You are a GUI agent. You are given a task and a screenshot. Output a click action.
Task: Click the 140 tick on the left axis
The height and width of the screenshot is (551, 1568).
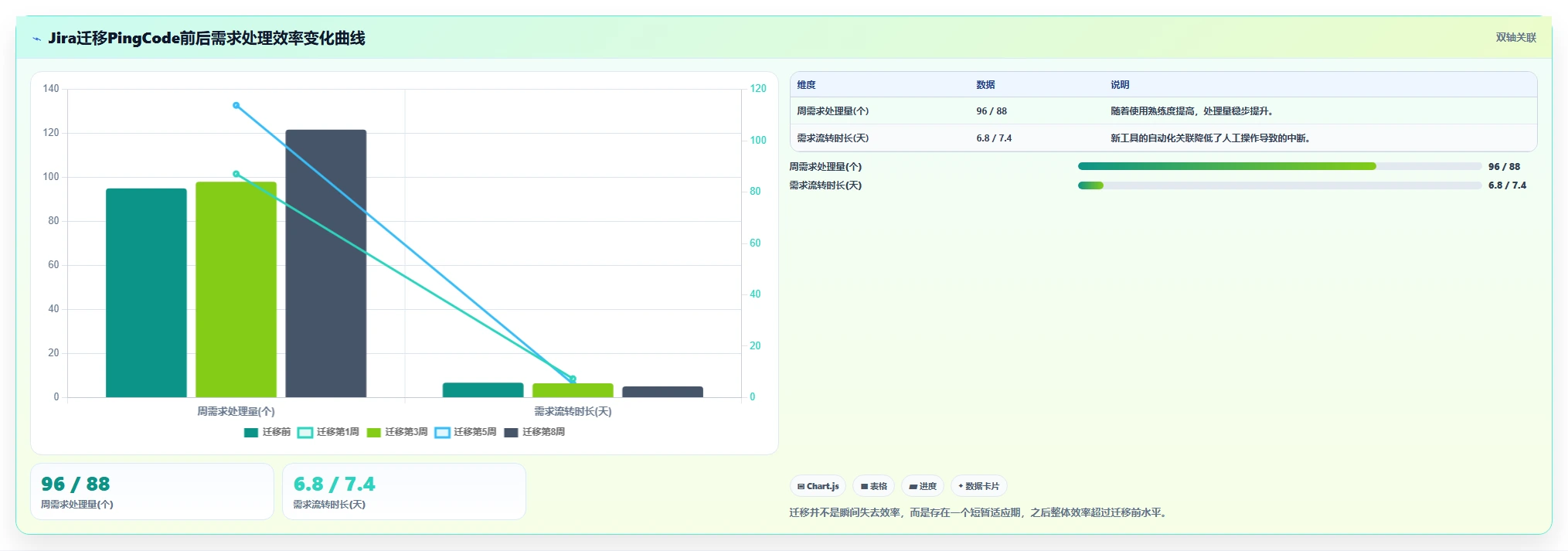51,89
